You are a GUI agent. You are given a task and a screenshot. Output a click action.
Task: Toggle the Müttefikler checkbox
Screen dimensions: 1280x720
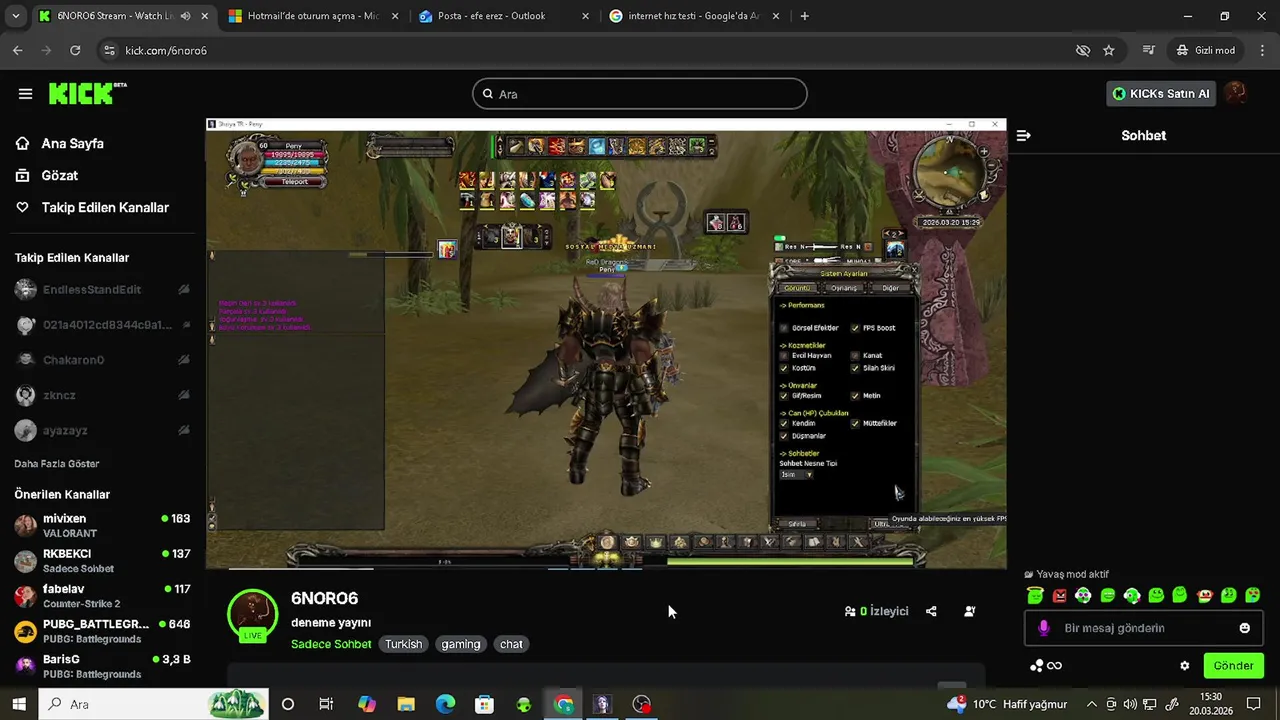pyautogui.click(x=855, y=423)
